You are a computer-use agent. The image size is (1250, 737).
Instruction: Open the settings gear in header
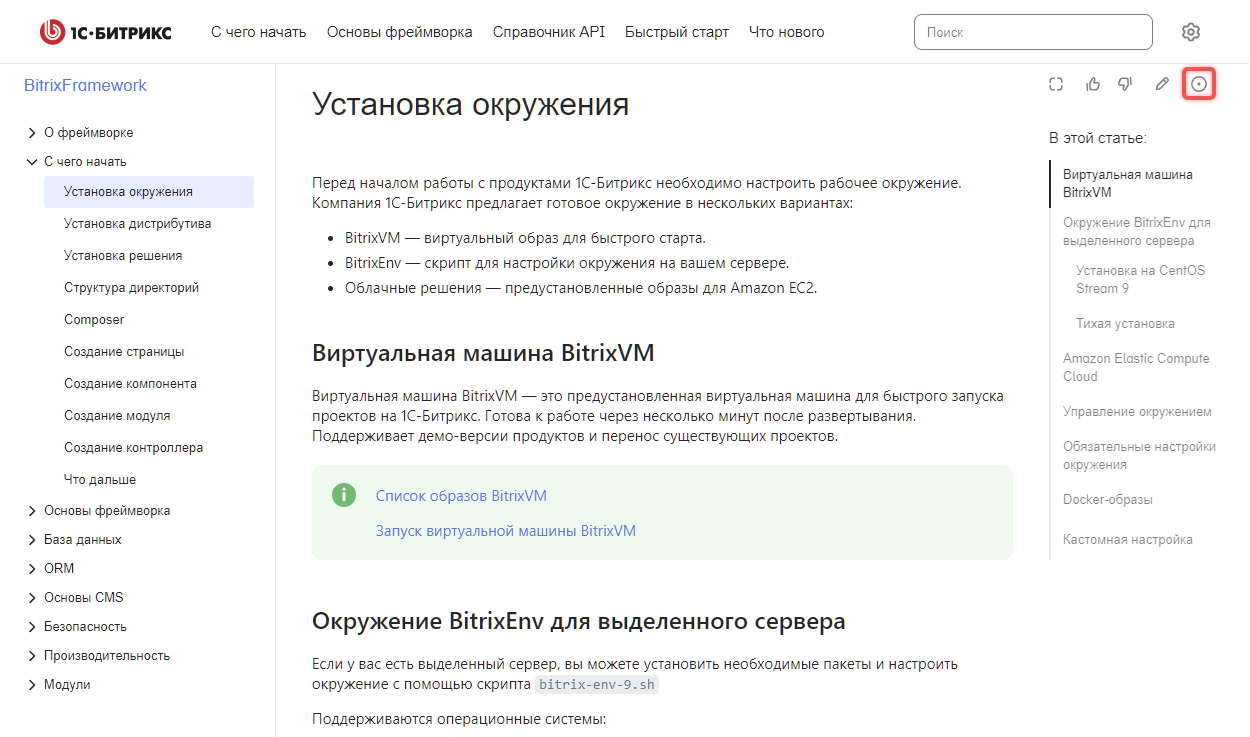[x=1190, y=32]
